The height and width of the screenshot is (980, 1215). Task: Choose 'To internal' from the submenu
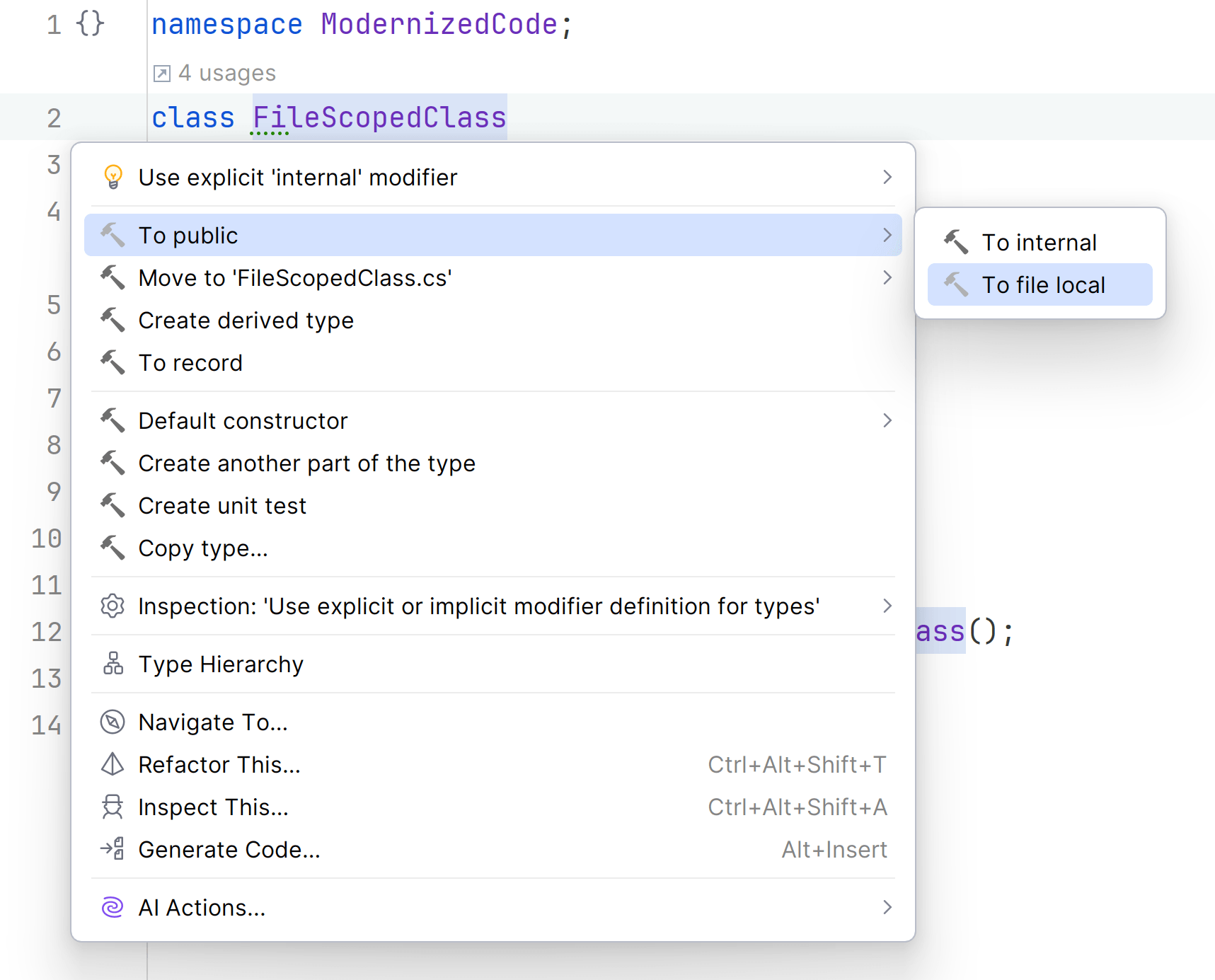tap(1038, 243)
